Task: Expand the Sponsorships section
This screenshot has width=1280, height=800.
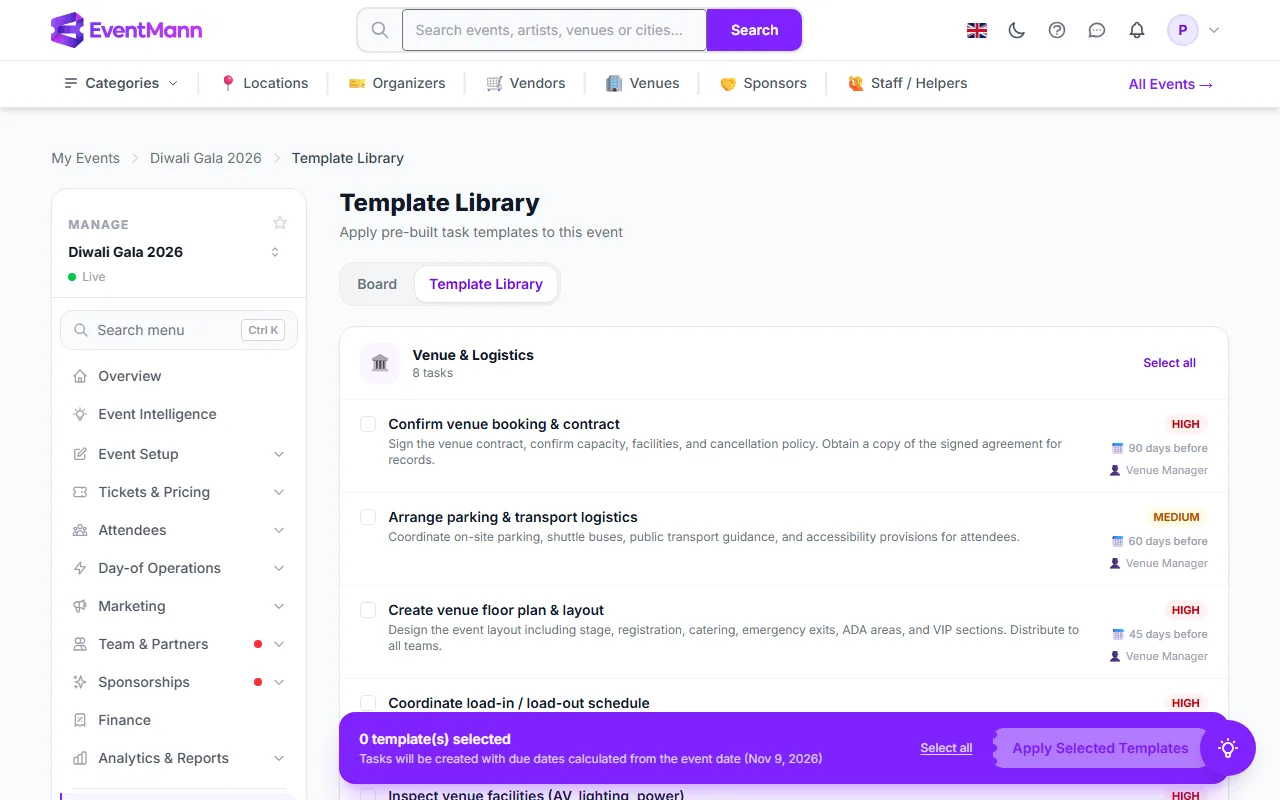Action: [179, 682]
